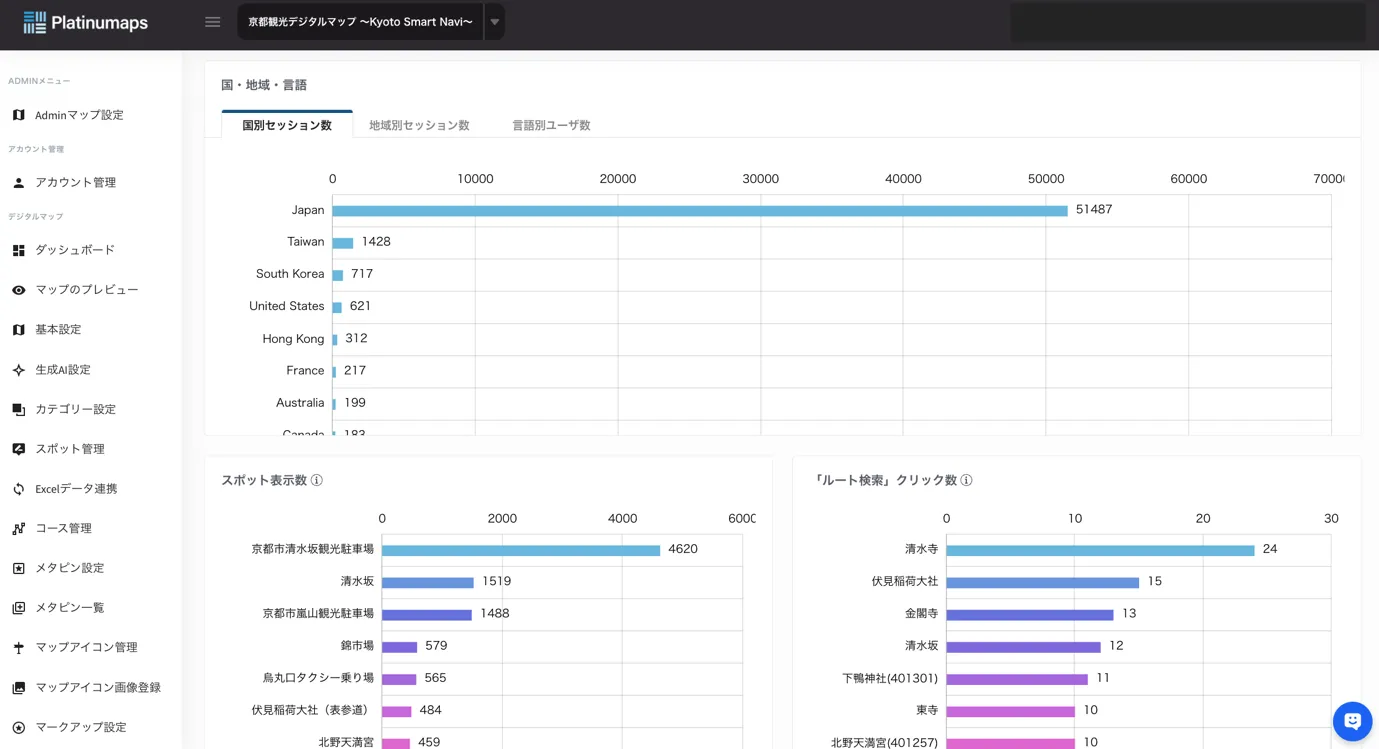Switch to the 地域別セッション数 tab
This screenshot has height=749, width=1379.
(419, 125)
